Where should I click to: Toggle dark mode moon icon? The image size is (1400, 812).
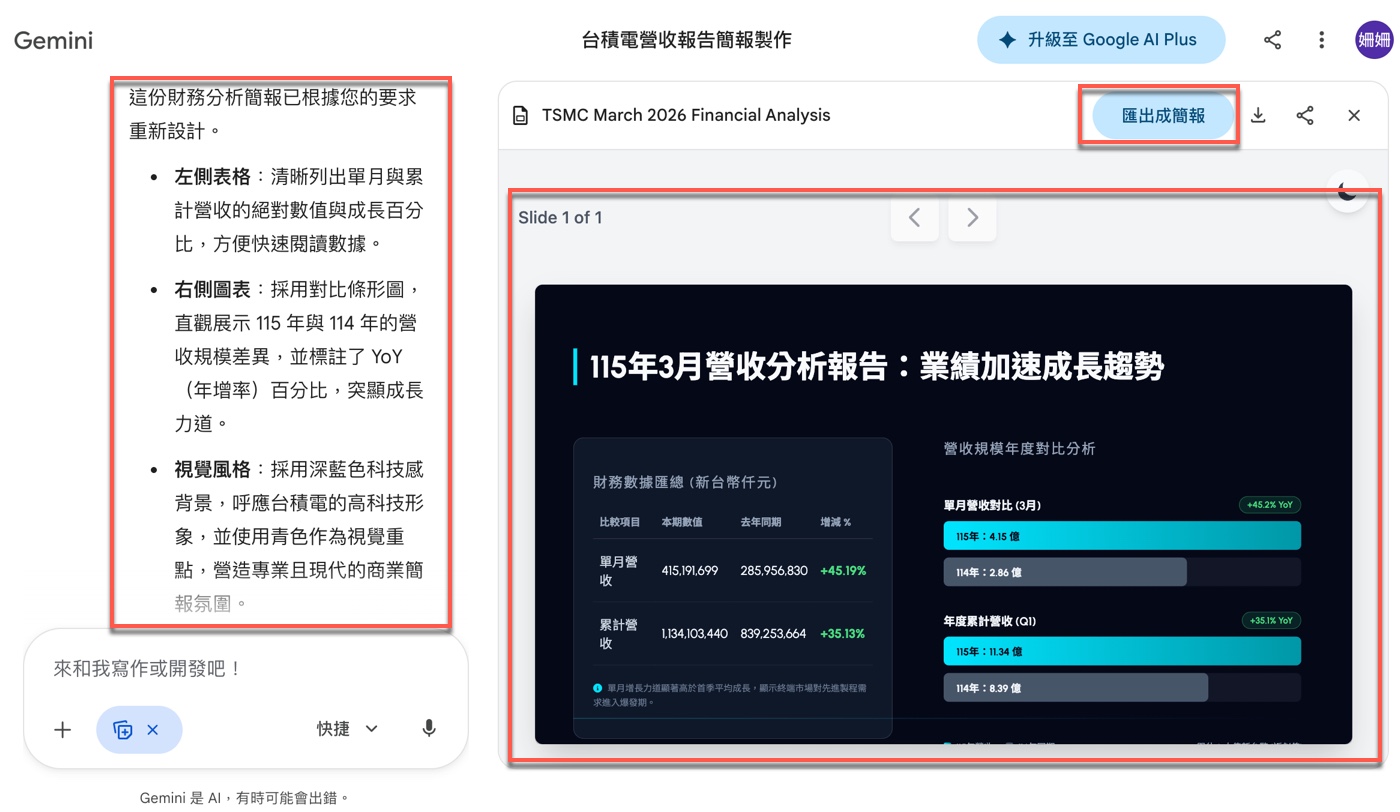point(1347,190)
